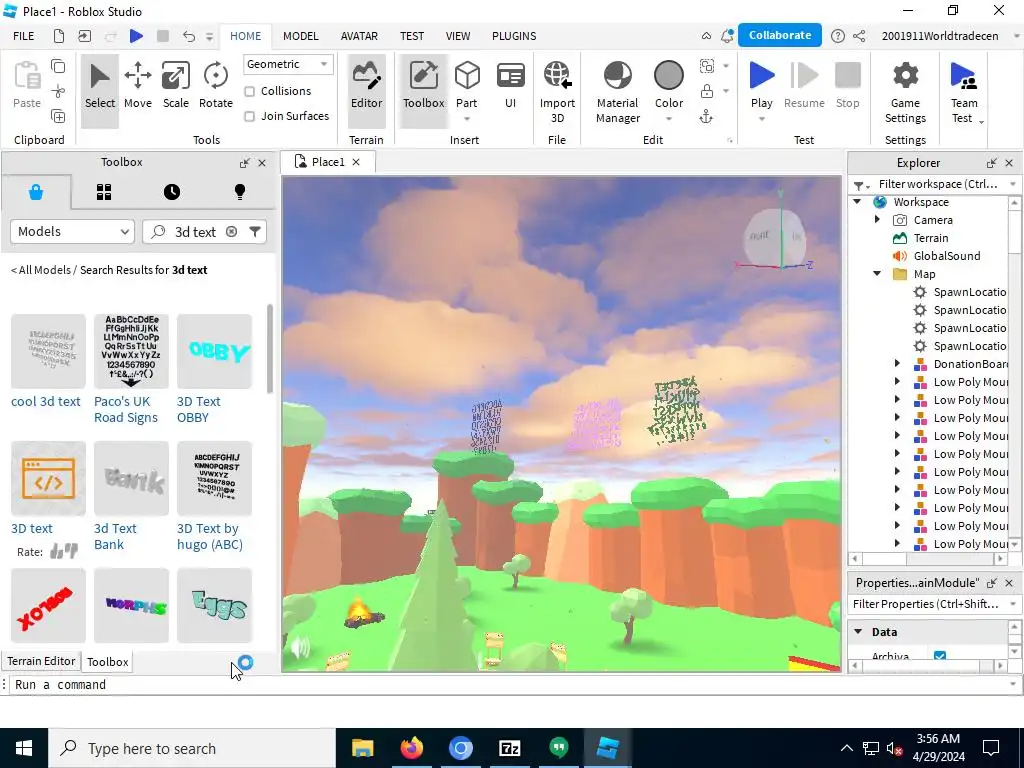This screenshot has width=1024, height=768.
Task: Collapse the Map folder
Action: pos(878,274)
